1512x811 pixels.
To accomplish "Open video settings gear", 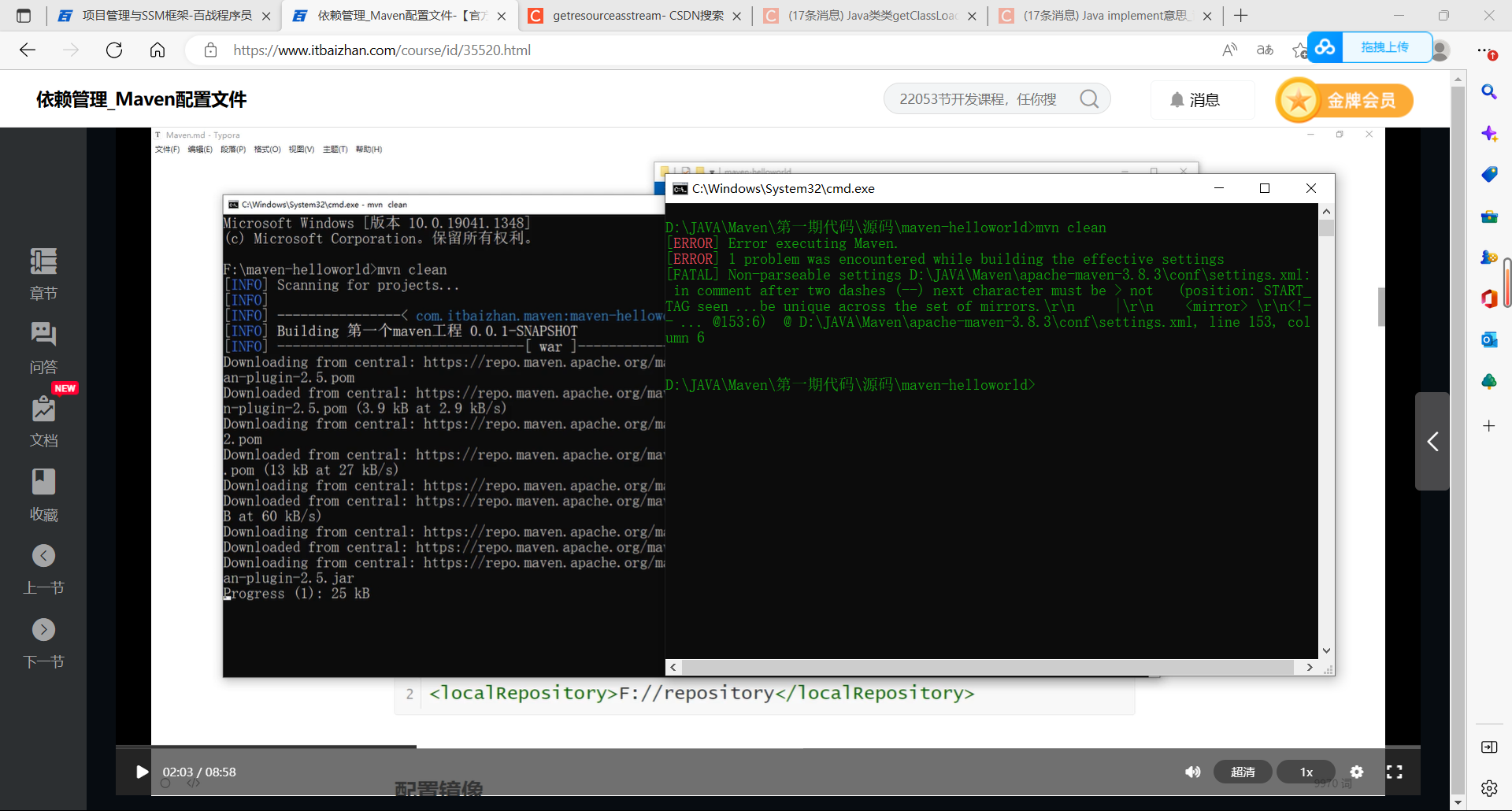I will 1356,772.
